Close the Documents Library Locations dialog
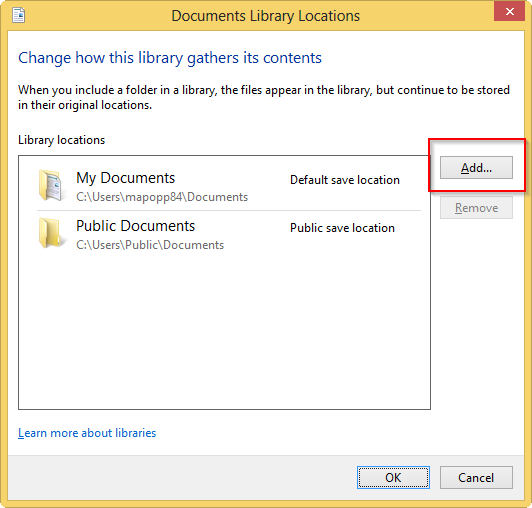 (x=510, y=12)
